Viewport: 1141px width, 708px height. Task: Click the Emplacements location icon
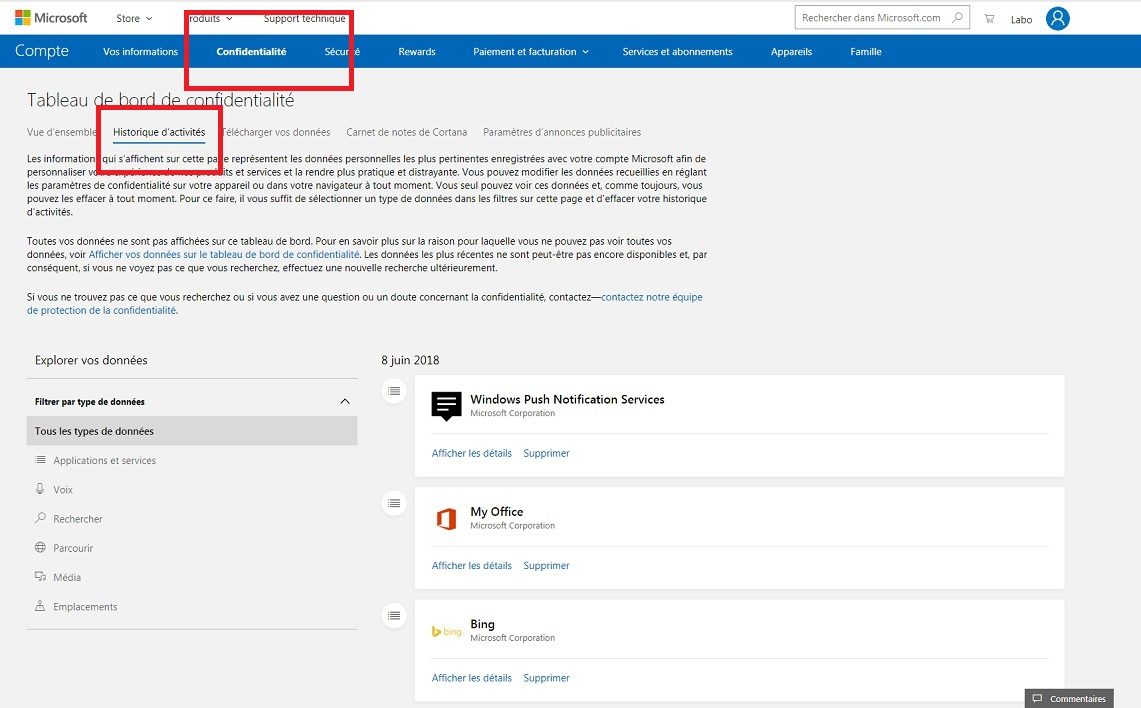(x=40, y=605)
